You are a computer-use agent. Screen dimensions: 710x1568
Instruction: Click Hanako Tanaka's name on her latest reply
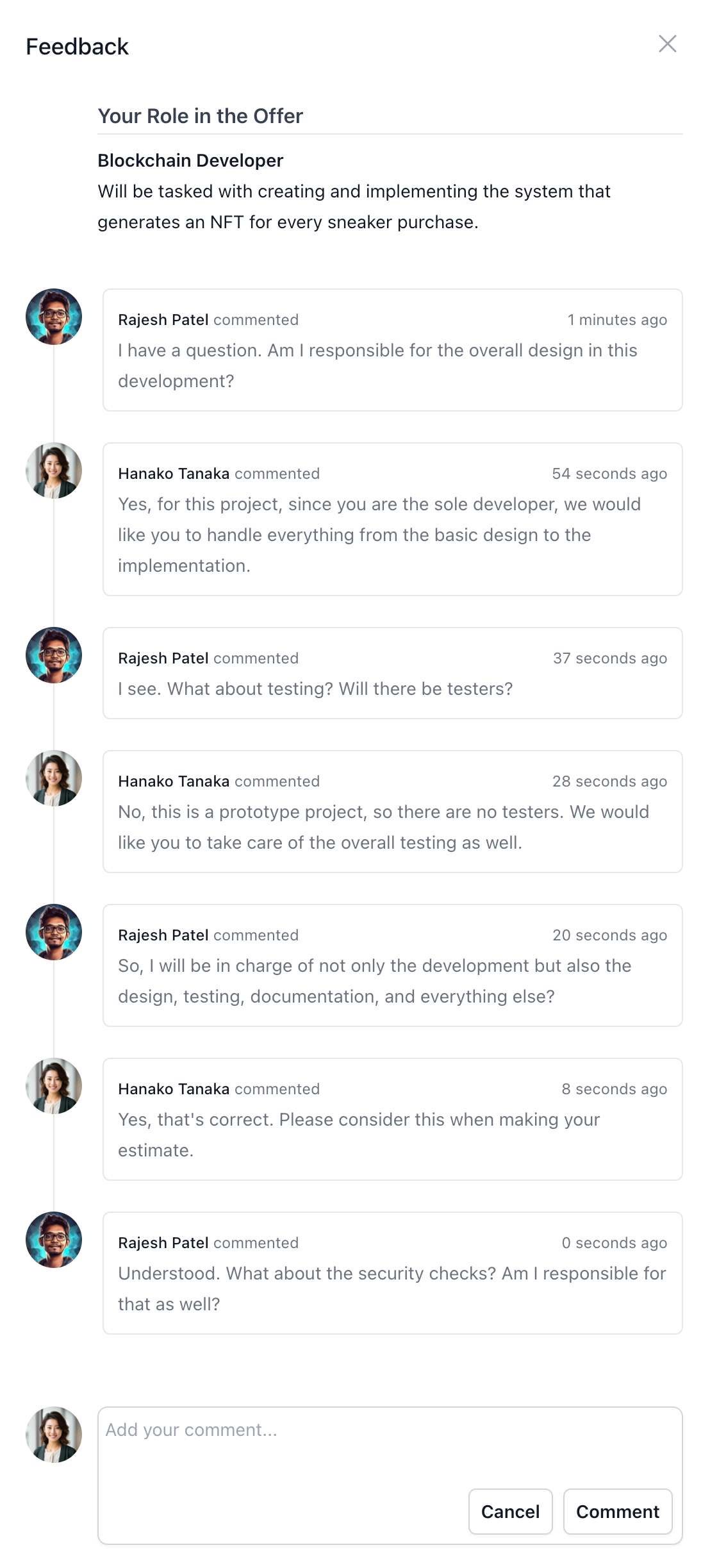tap(174, 1088)
